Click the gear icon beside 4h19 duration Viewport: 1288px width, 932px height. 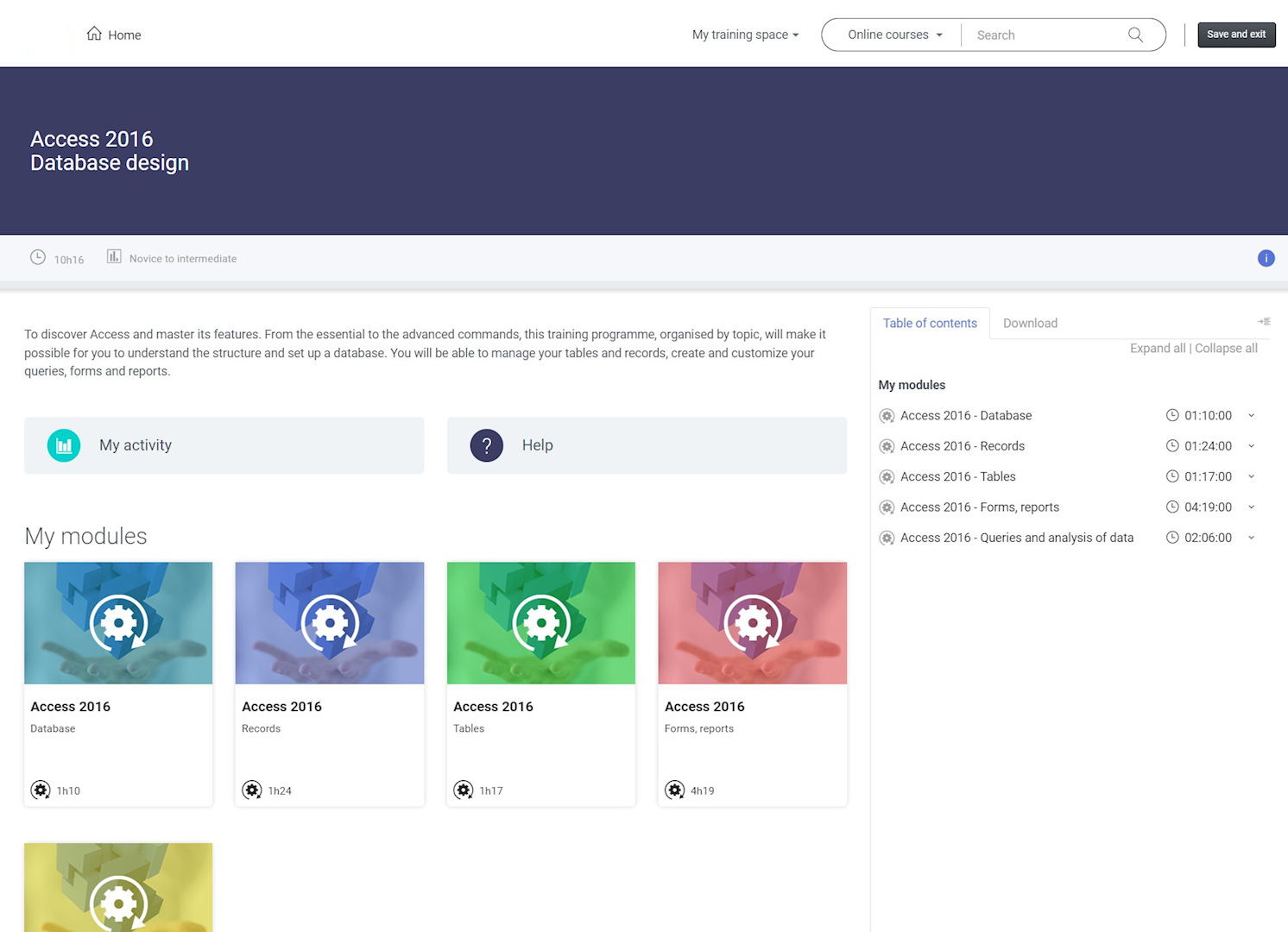675,790
